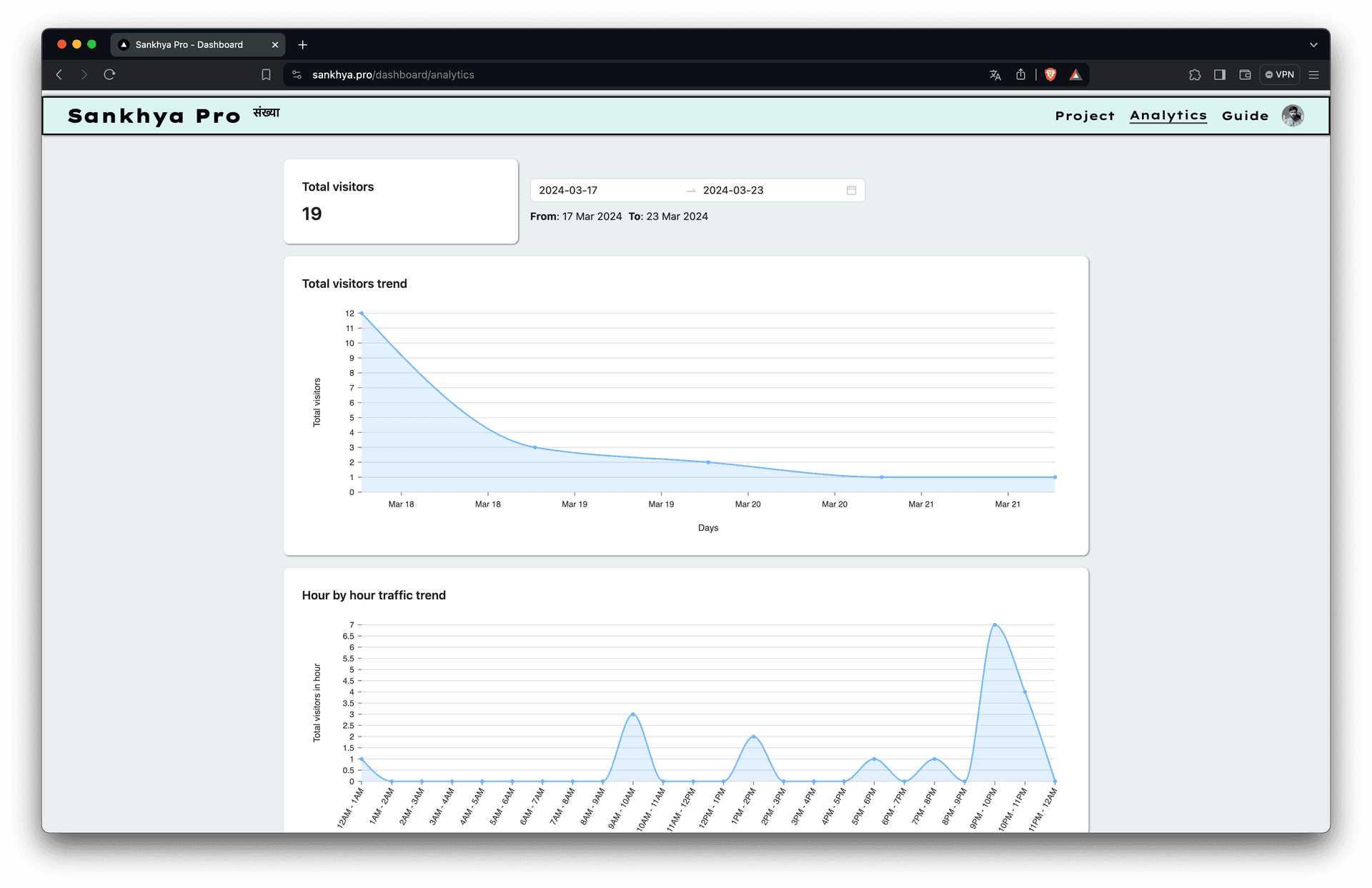Click the 1PM - 2PM peak data point
The width and height of the screenshot is (1372, 888).
(753, 737)
